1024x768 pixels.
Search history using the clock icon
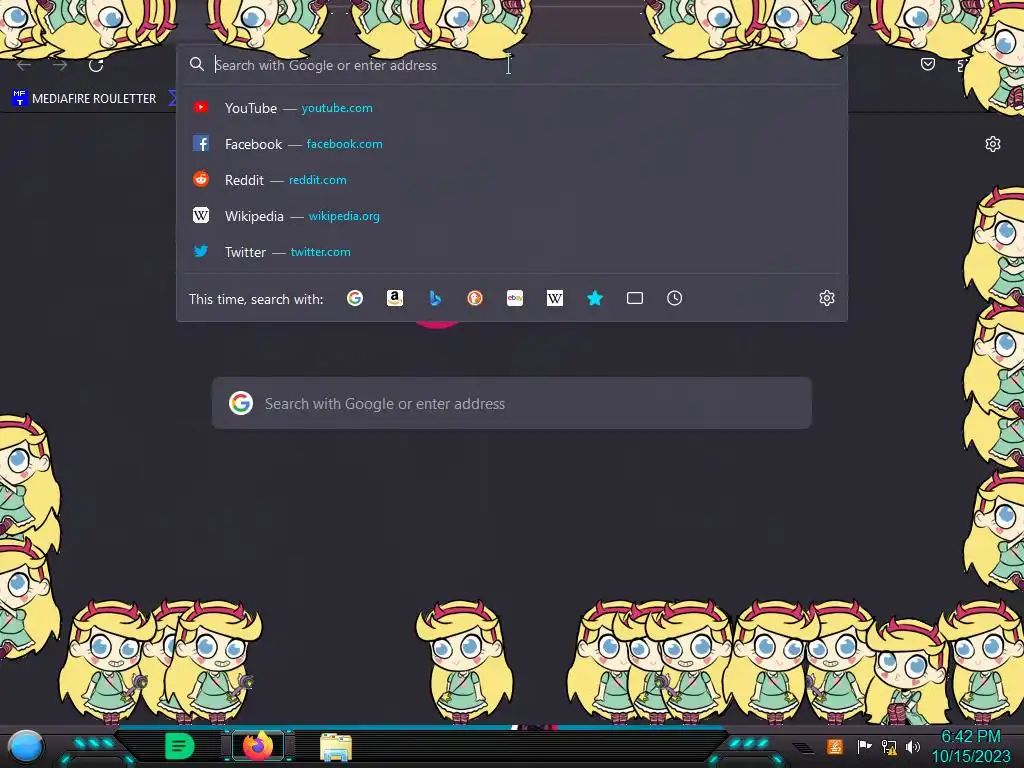(675, 298)
